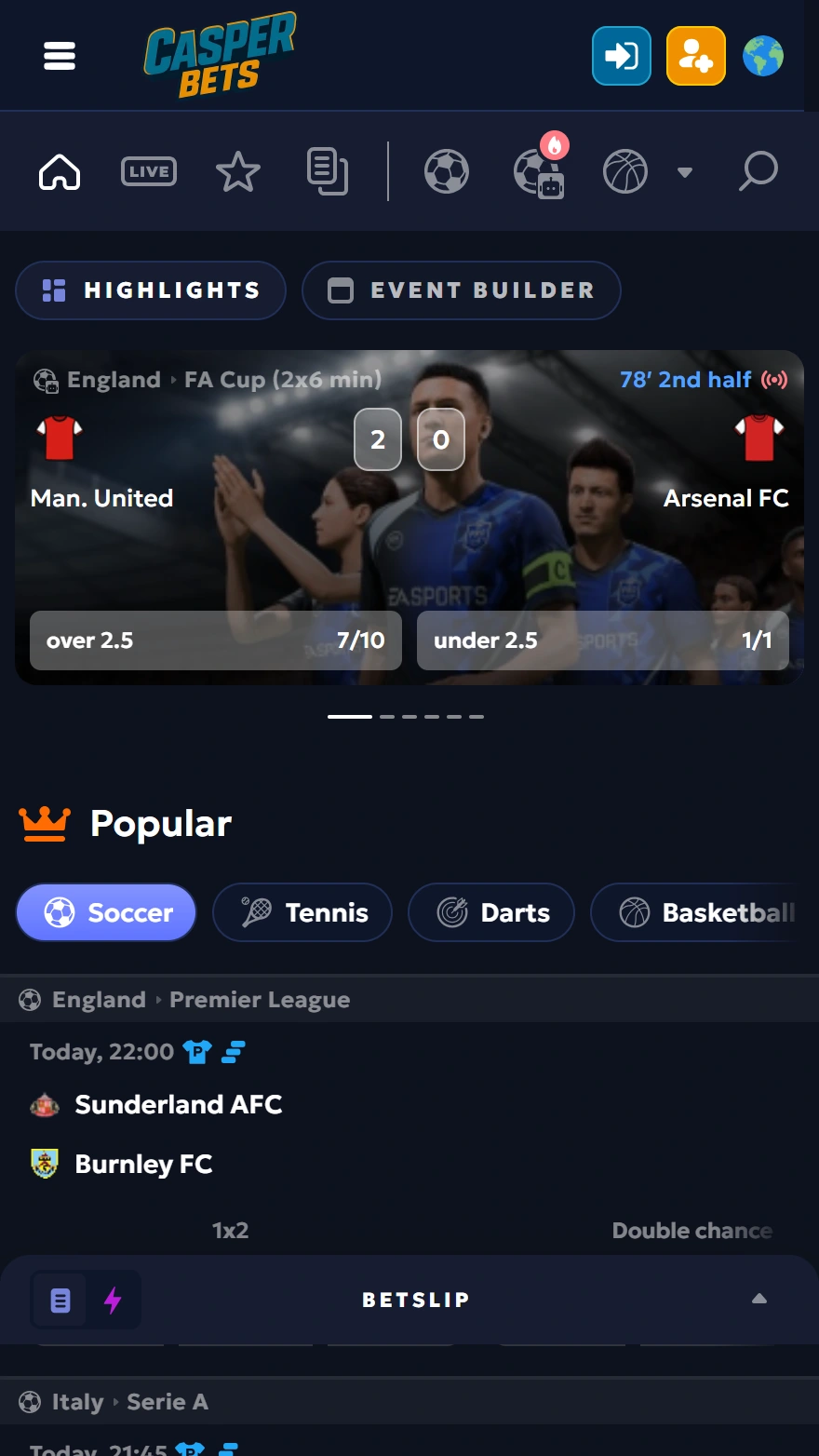Viewport: 819px width, 1456px height.
Task: Switch to the Darts popular tab
Action: (x=491, y=912)
